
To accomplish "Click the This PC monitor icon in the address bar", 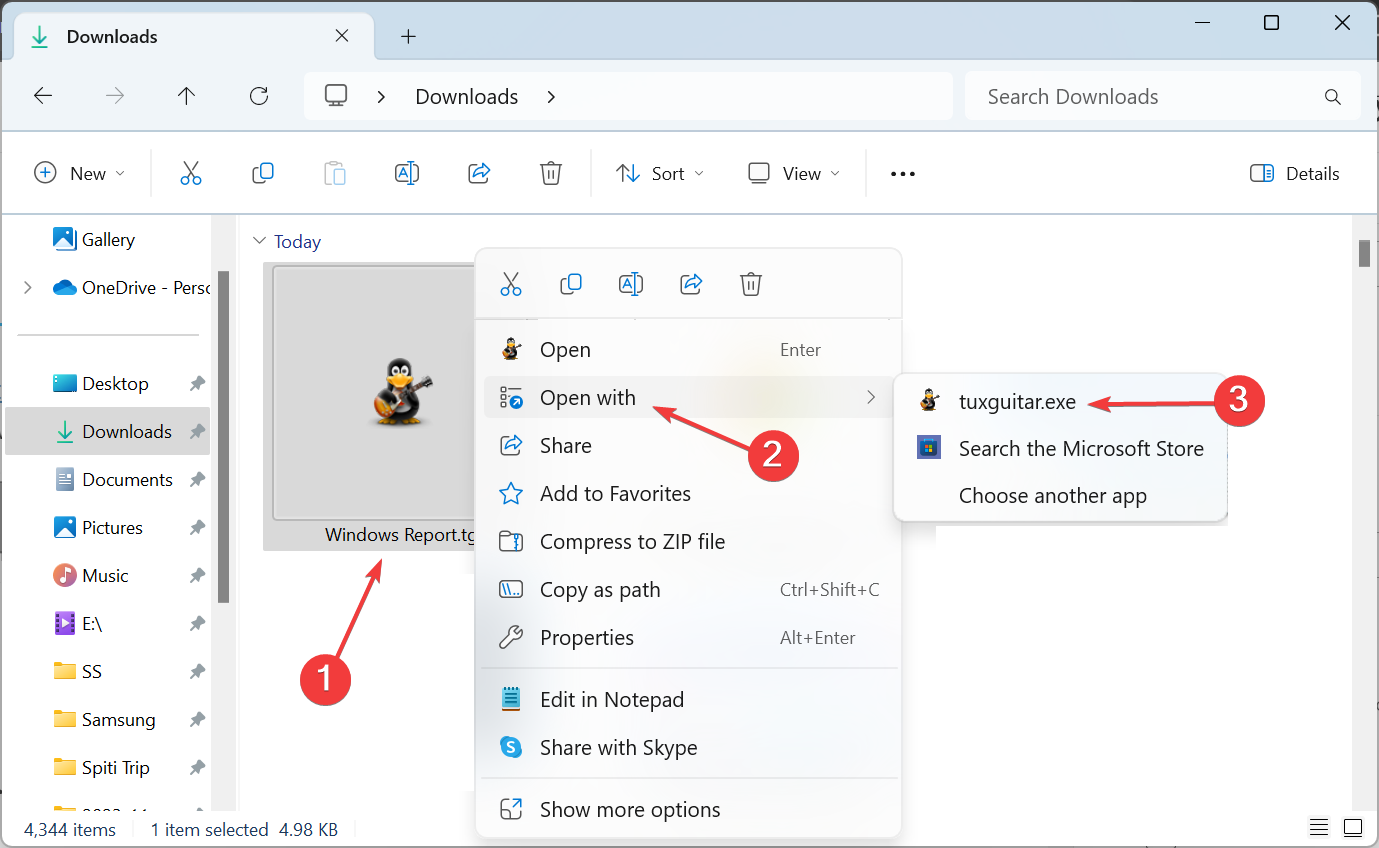I will [x=336, y=96].
